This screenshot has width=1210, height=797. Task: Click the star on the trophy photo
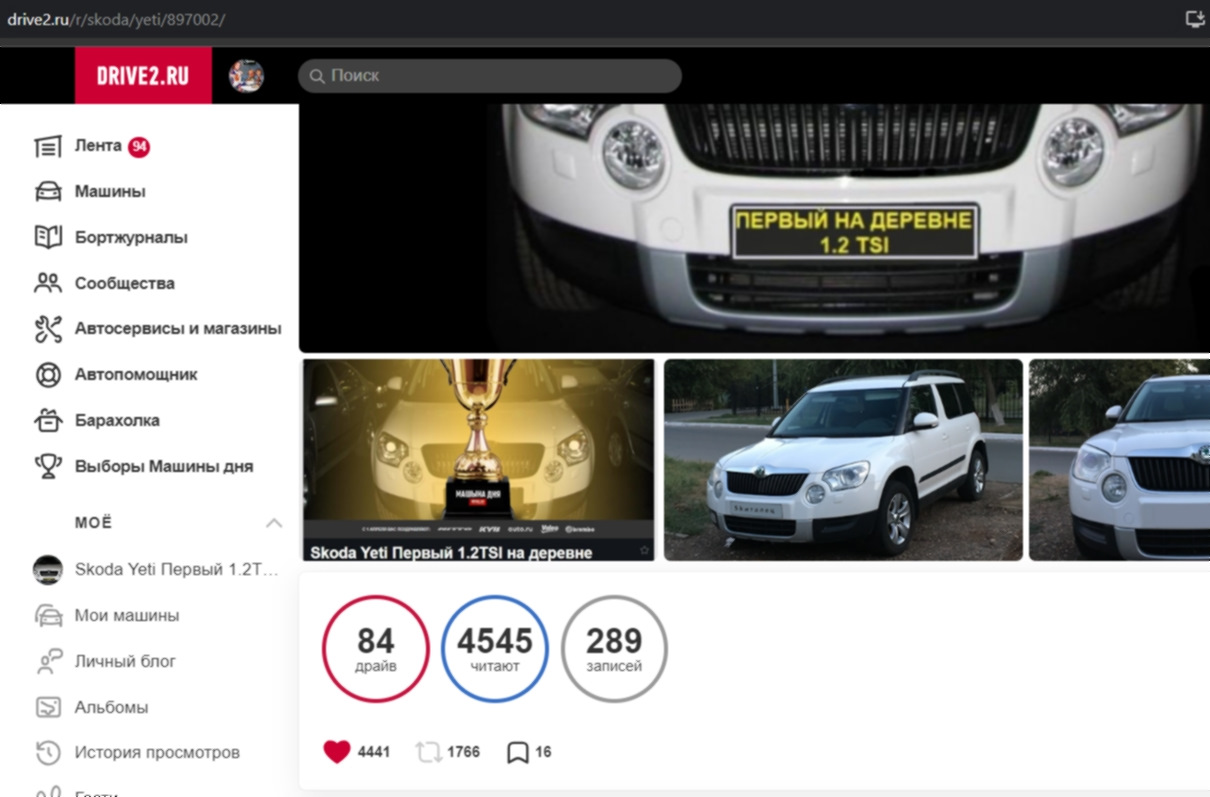click(x=644, y=551)
